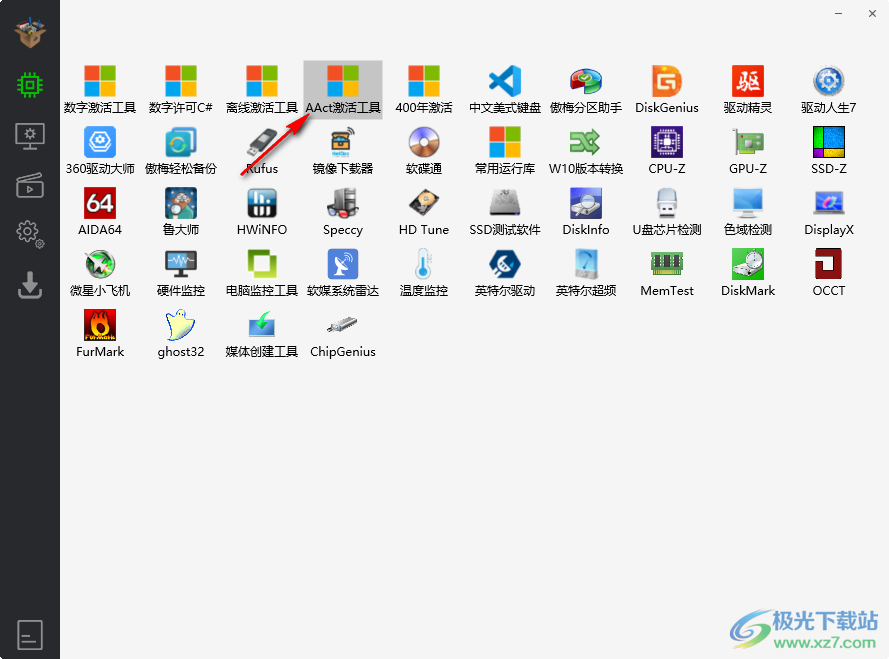Launch the 中文美式键盘 tool
Image resolution: width=889 pixels, height=659 pixels.
(x=505, y=90)
